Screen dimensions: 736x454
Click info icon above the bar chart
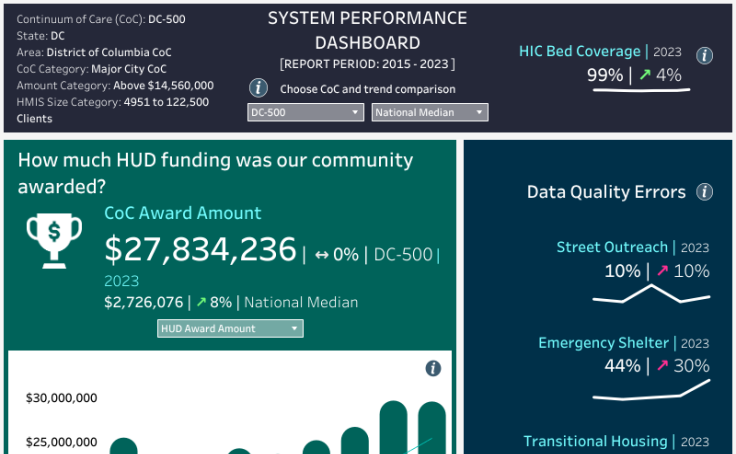pyautogui.click(x=433, y=368)
